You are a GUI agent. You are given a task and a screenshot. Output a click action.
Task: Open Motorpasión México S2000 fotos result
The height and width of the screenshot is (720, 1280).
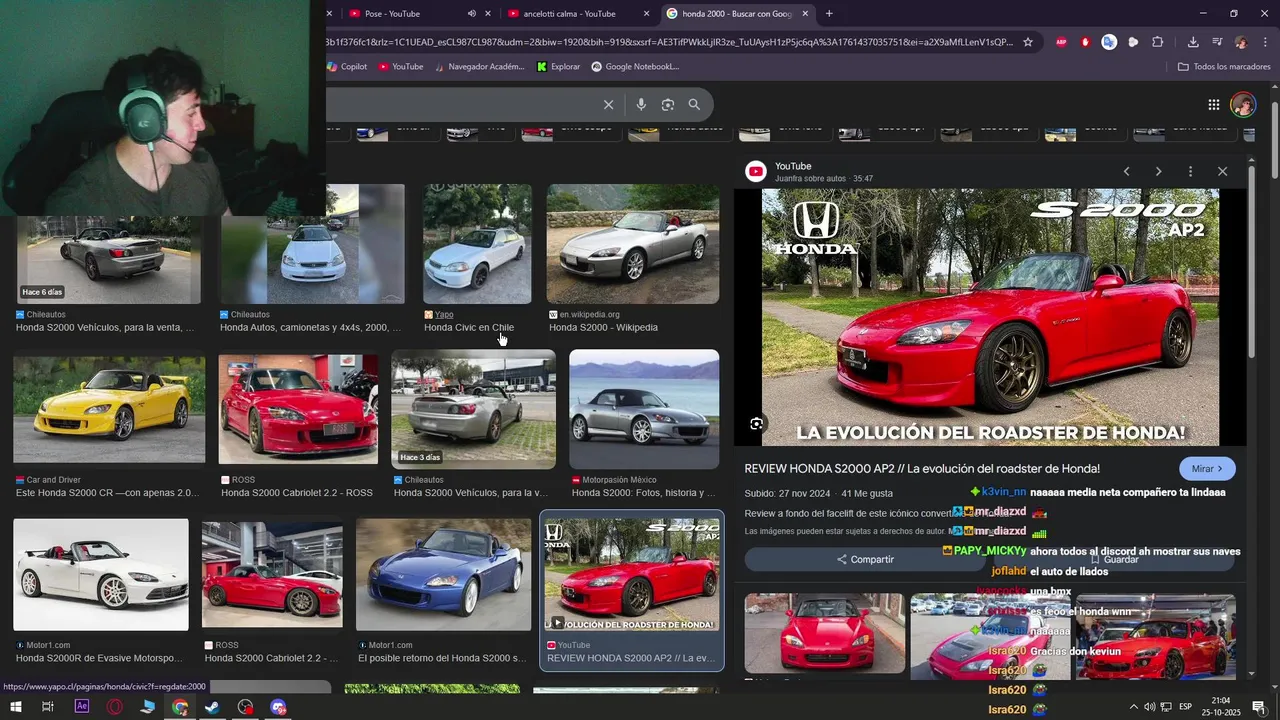[644, 493]
